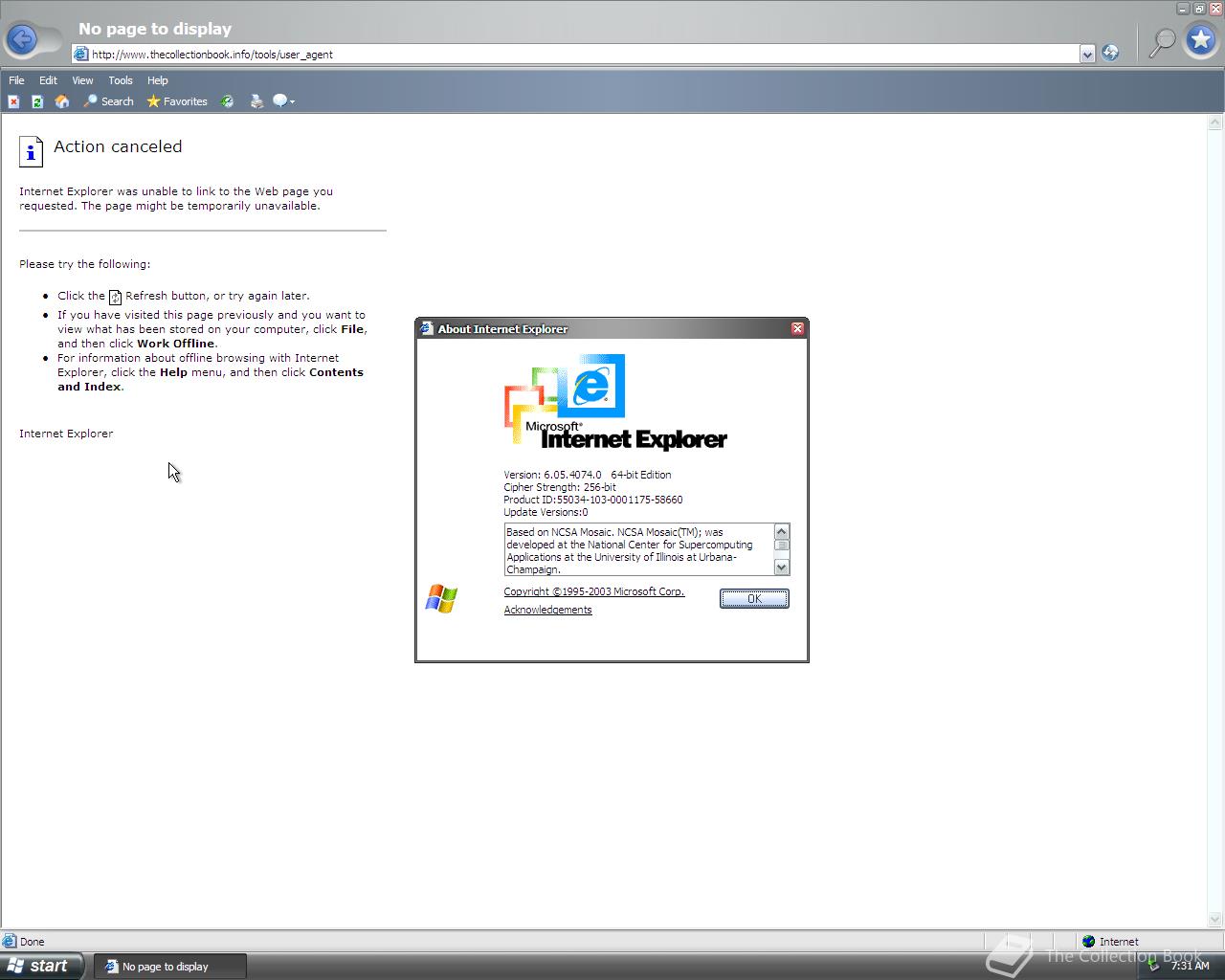This screenshot has height=980, width=1225.
Task: Open the Edit menu
Action: click(48, 80)
